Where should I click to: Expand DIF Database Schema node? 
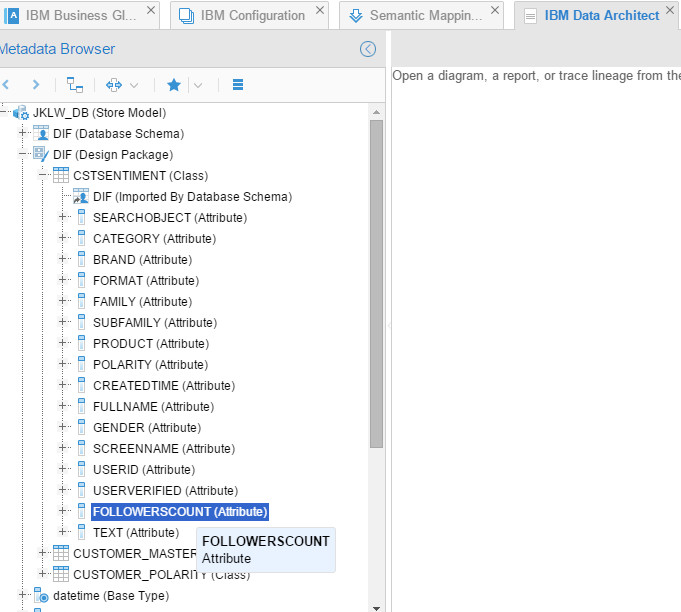click(22, 133)
